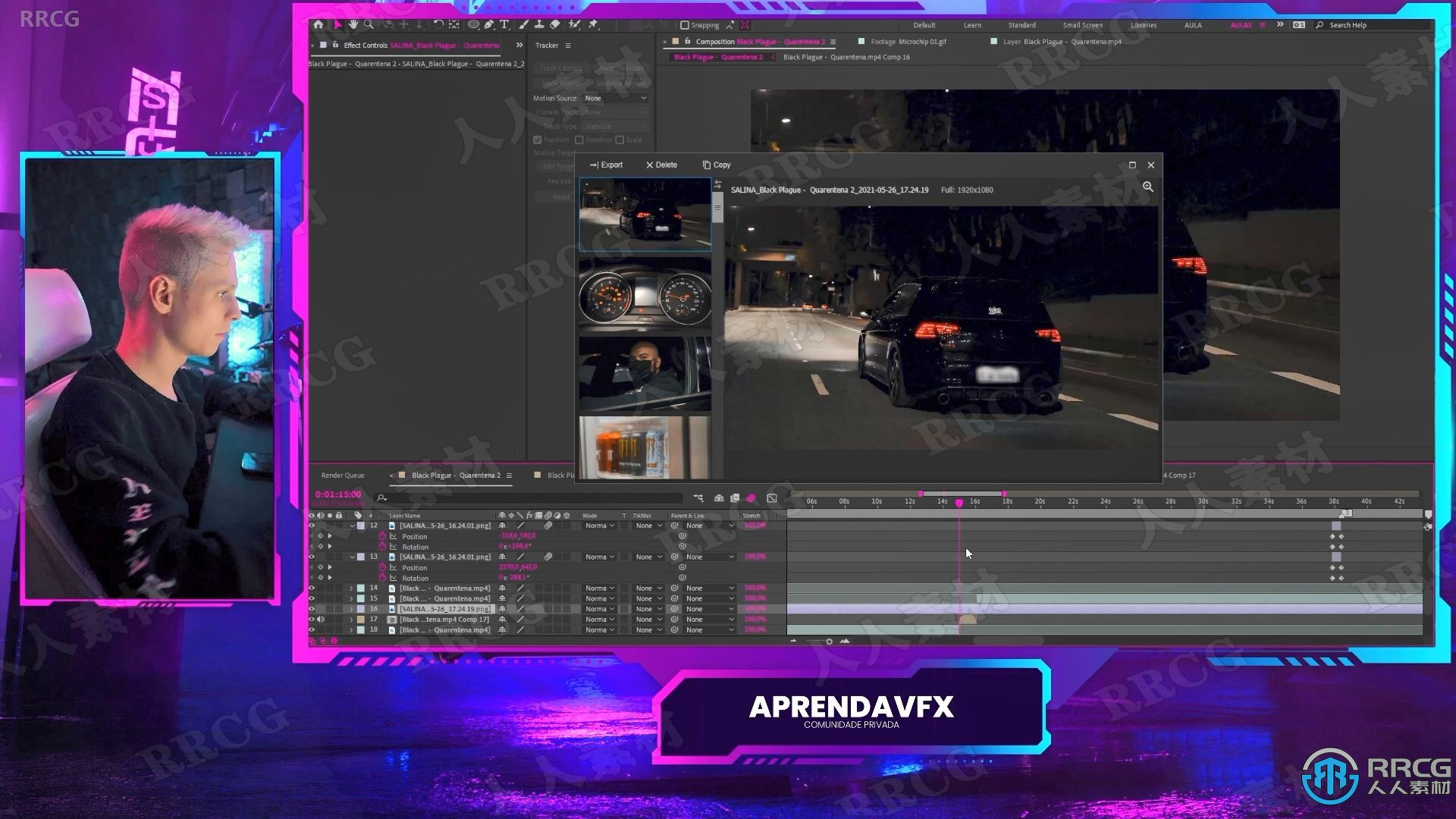Expand layer 17 properties

351,620
